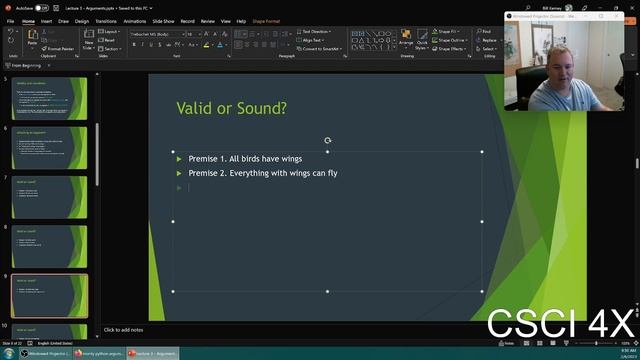
Task: Toggle strikethrough formatting
Action: click(168, 45)
